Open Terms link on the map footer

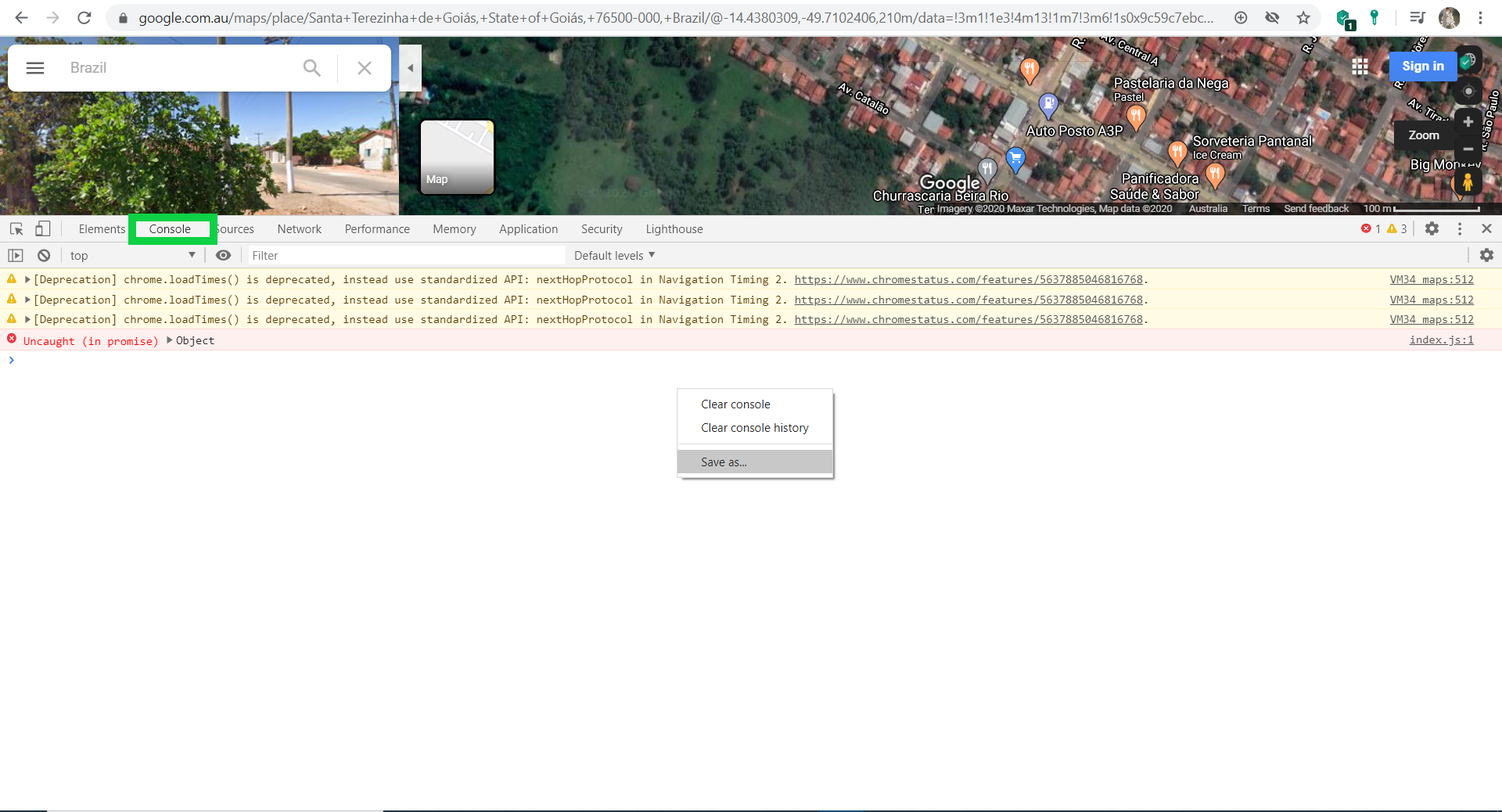(x=1256, y=209)
